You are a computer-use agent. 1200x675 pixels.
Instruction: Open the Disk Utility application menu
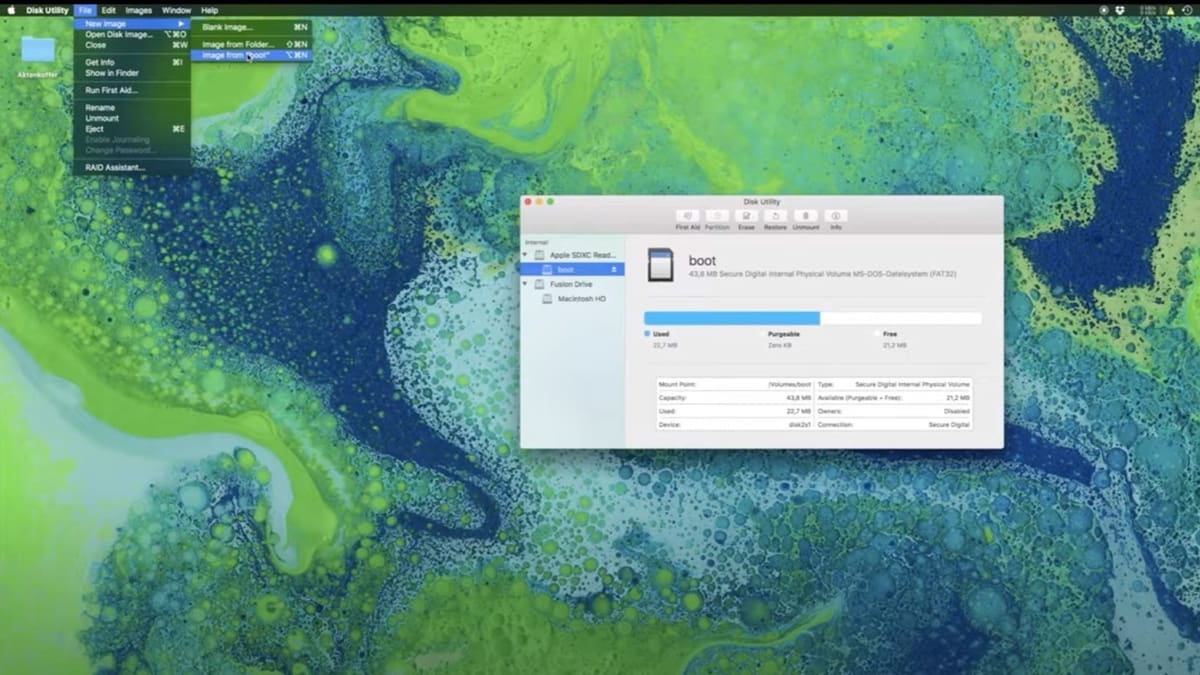pyautogui.click(x=47, y=10)
